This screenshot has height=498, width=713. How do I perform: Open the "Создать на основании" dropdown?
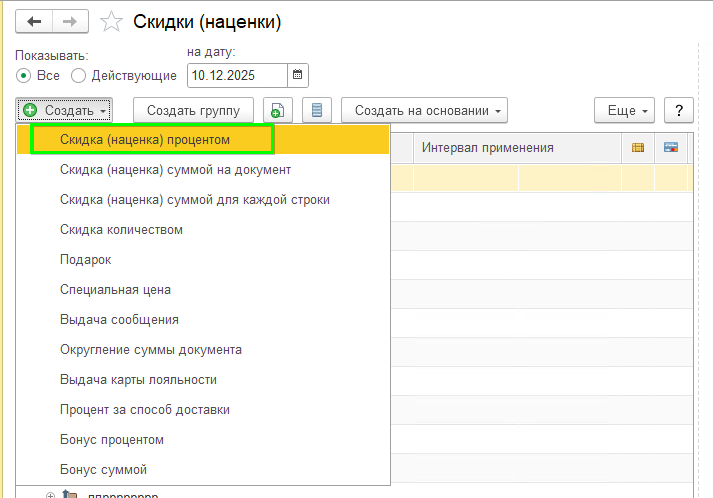pos(424,110)
